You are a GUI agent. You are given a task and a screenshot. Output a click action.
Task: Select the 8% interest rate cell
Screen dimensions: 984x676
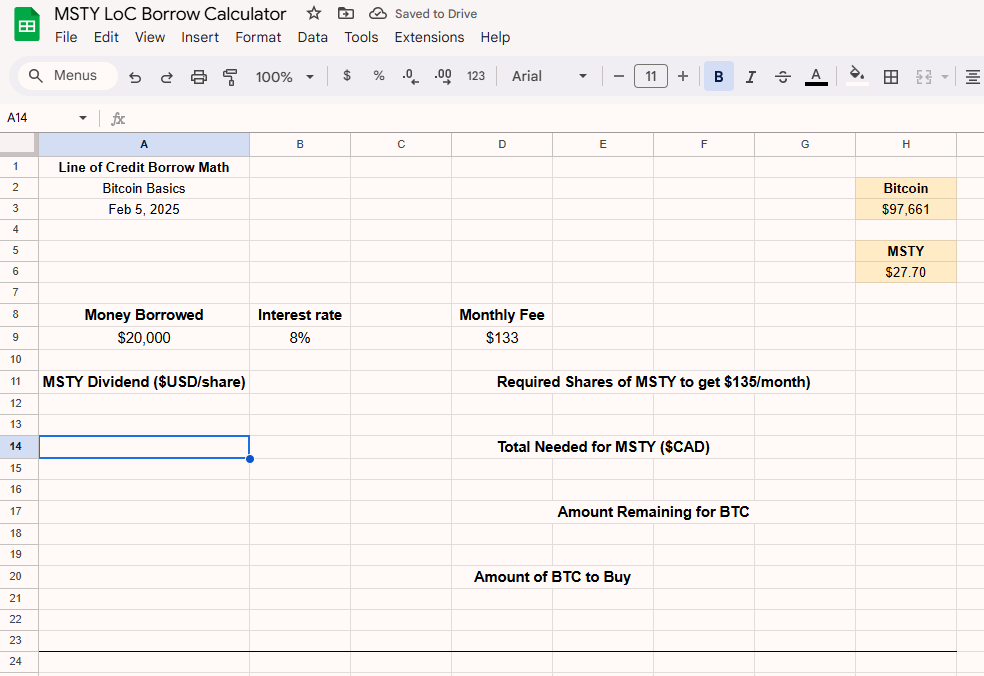tap(300, 338)
